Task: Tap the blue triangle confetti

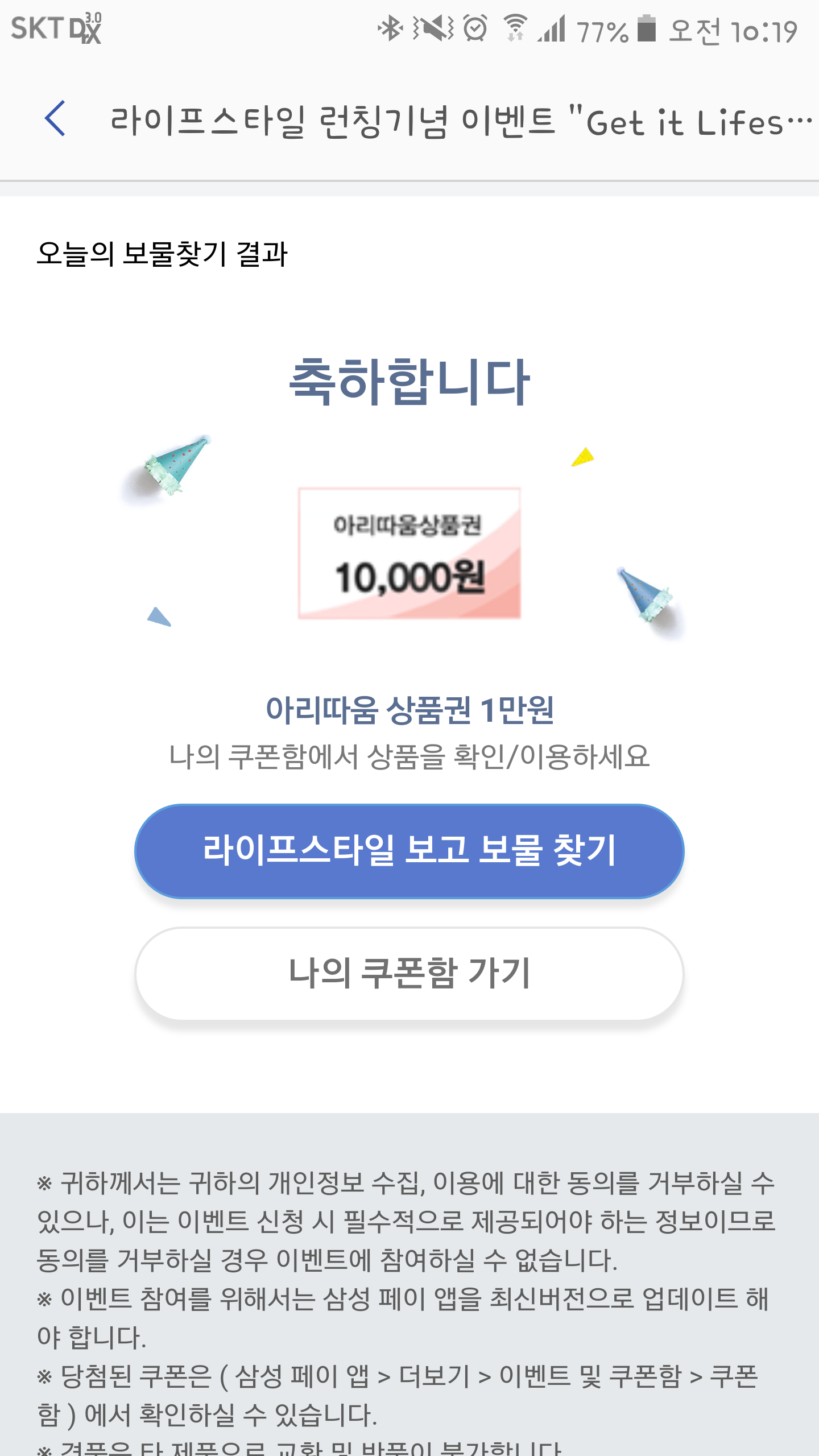Action: [159, 617]
